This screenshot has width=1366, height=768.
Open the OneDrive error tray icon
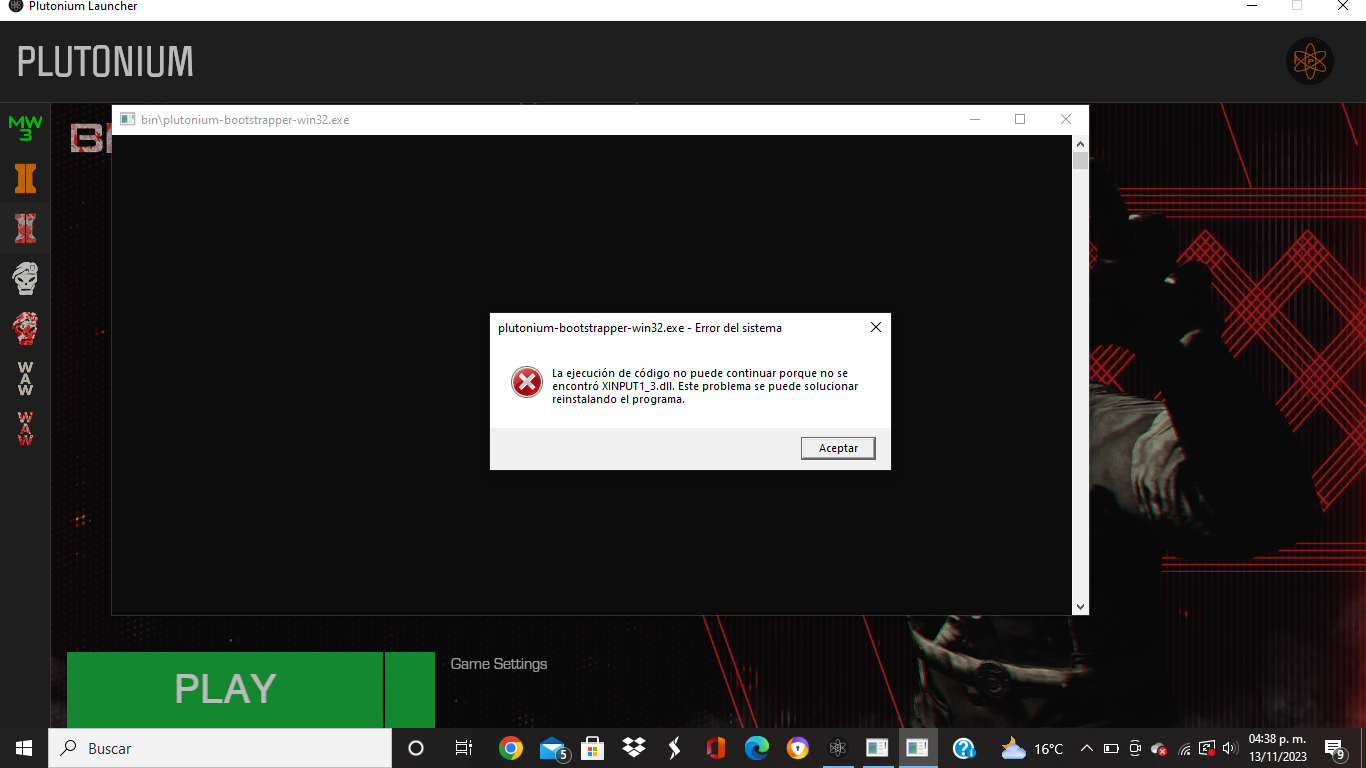click(x=1160, y=748)
